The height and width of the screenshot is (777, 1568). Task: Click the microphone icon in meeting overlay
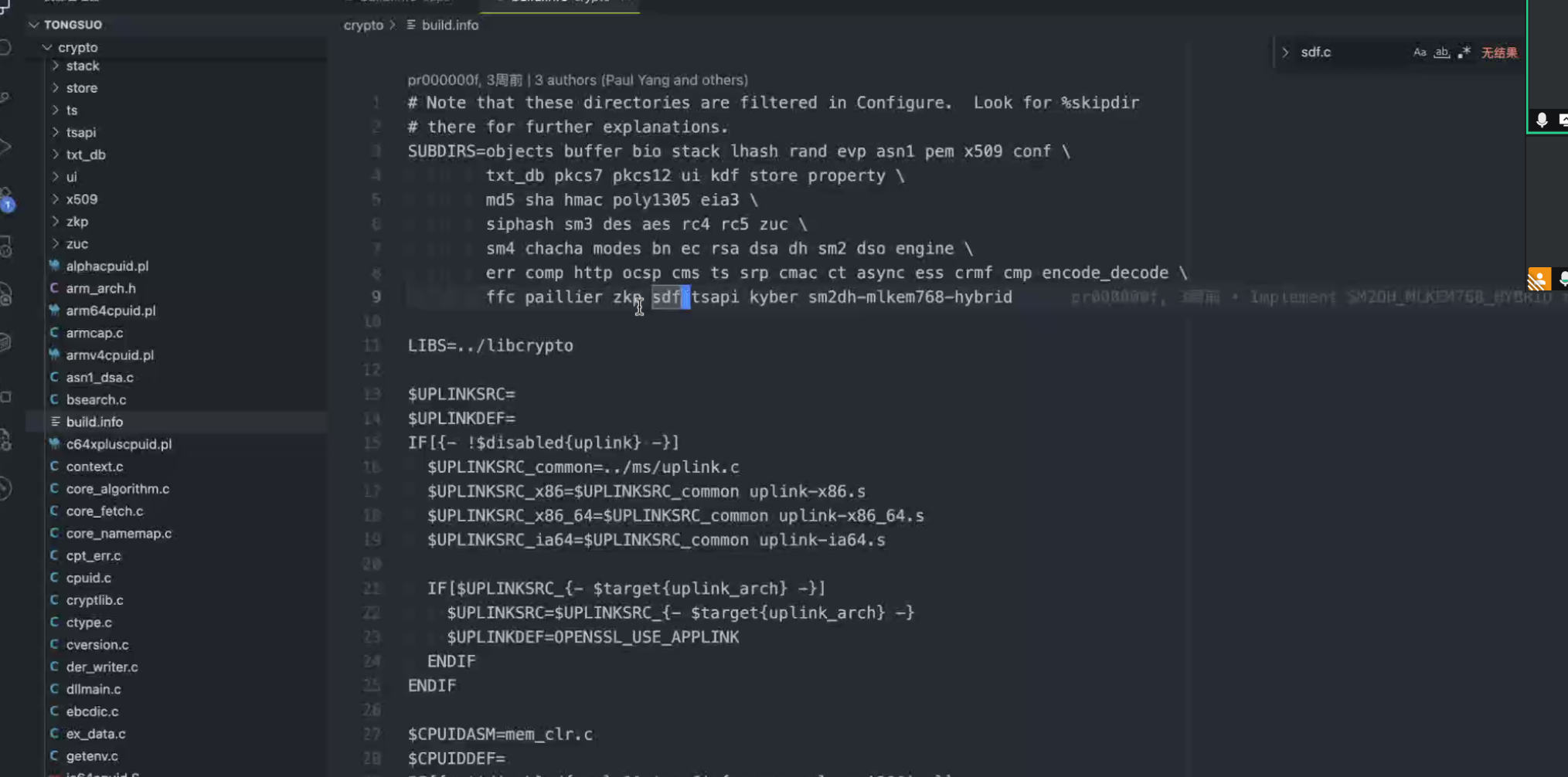click(x=1542, y=120)
